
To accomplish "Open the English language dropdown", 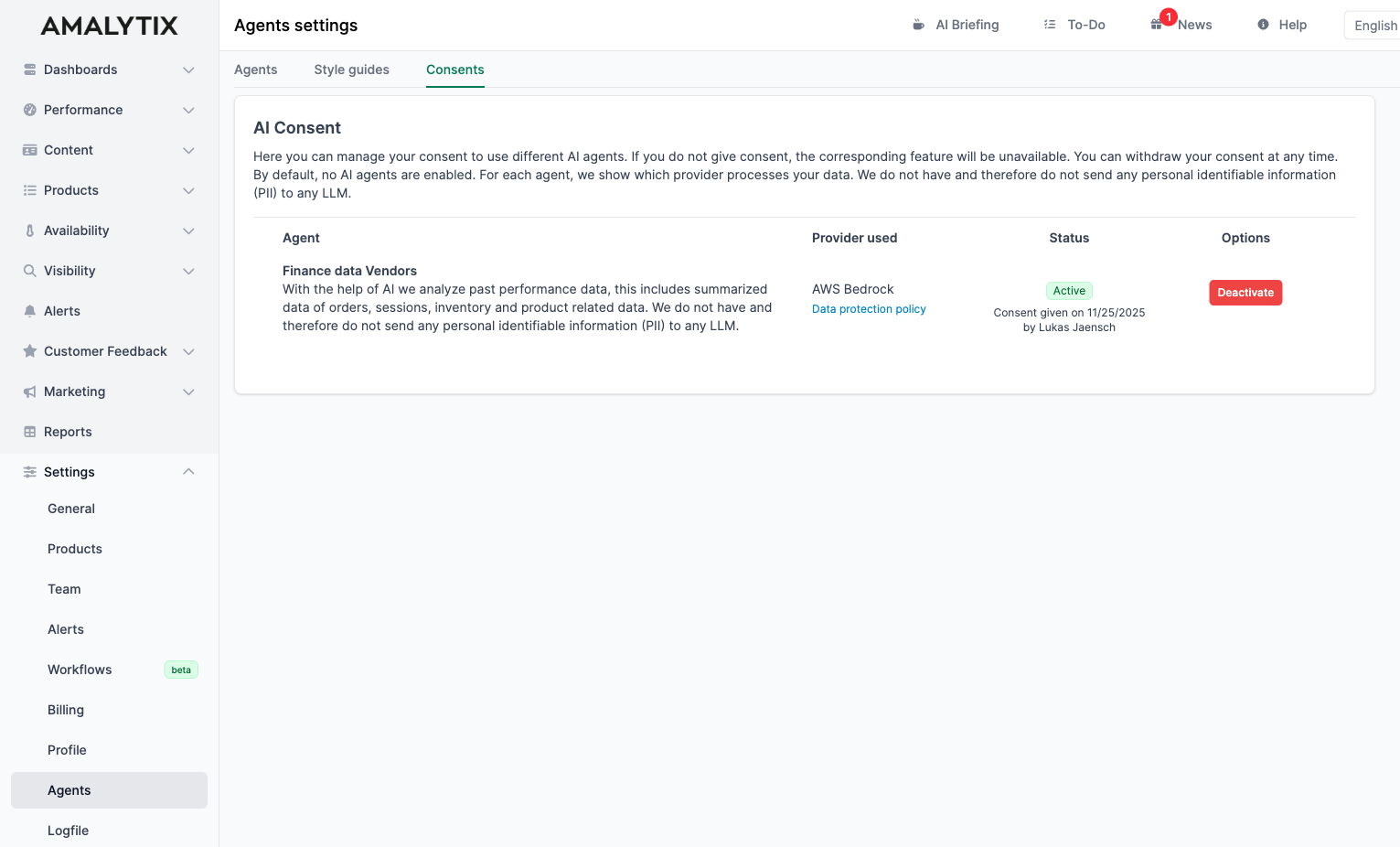I will tap(1374, 26).
